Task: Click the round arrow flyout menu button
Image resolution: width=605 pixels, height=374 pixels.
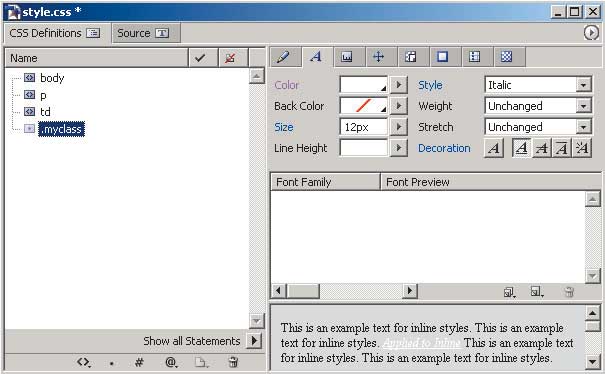Action: point(591,32)
